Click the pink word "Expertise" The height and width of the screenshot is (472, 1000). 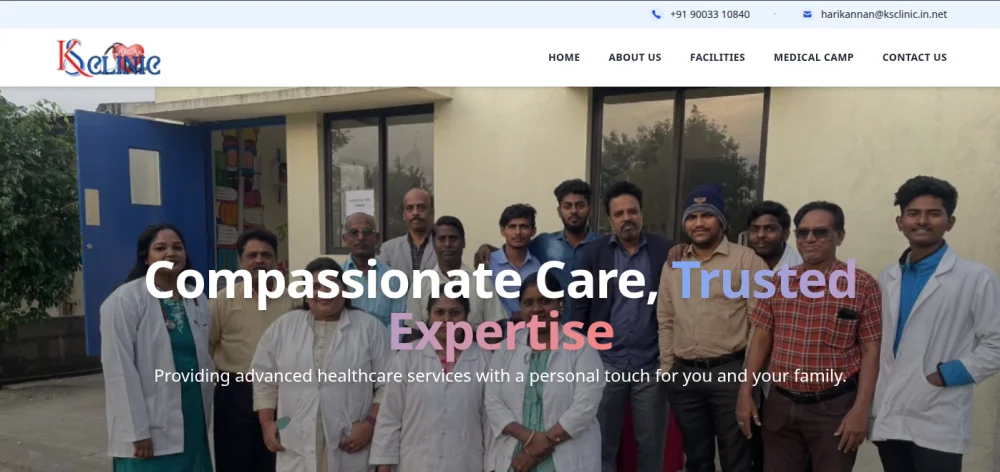pyautogui.click(x=501, y=332)
